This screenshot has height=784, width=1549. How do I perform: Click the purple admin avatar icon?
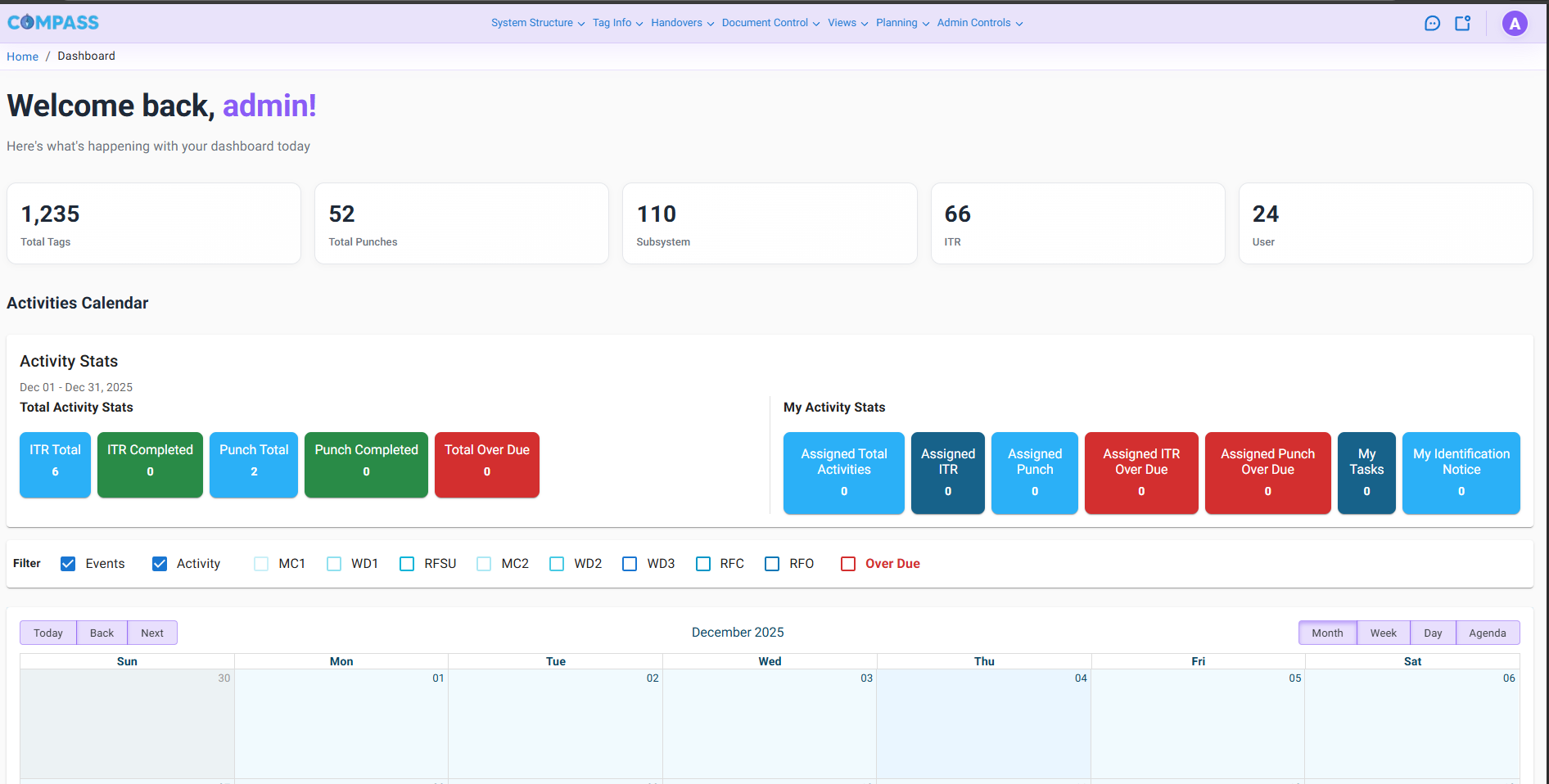click(x=1515, y=23)
